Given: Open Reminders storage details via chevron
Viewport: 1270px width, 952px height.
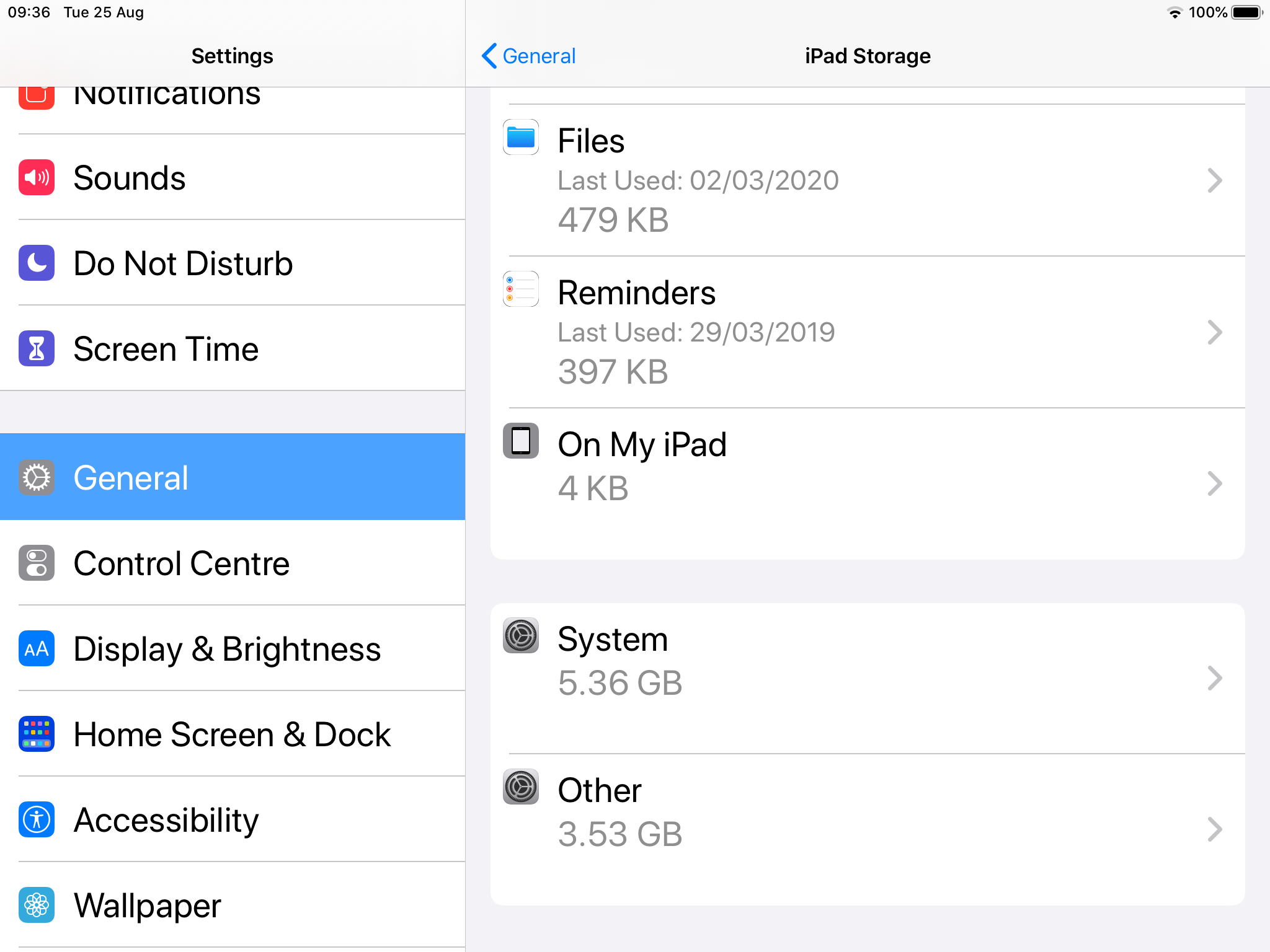Looking at the screenshot, I should [1214, 333].
